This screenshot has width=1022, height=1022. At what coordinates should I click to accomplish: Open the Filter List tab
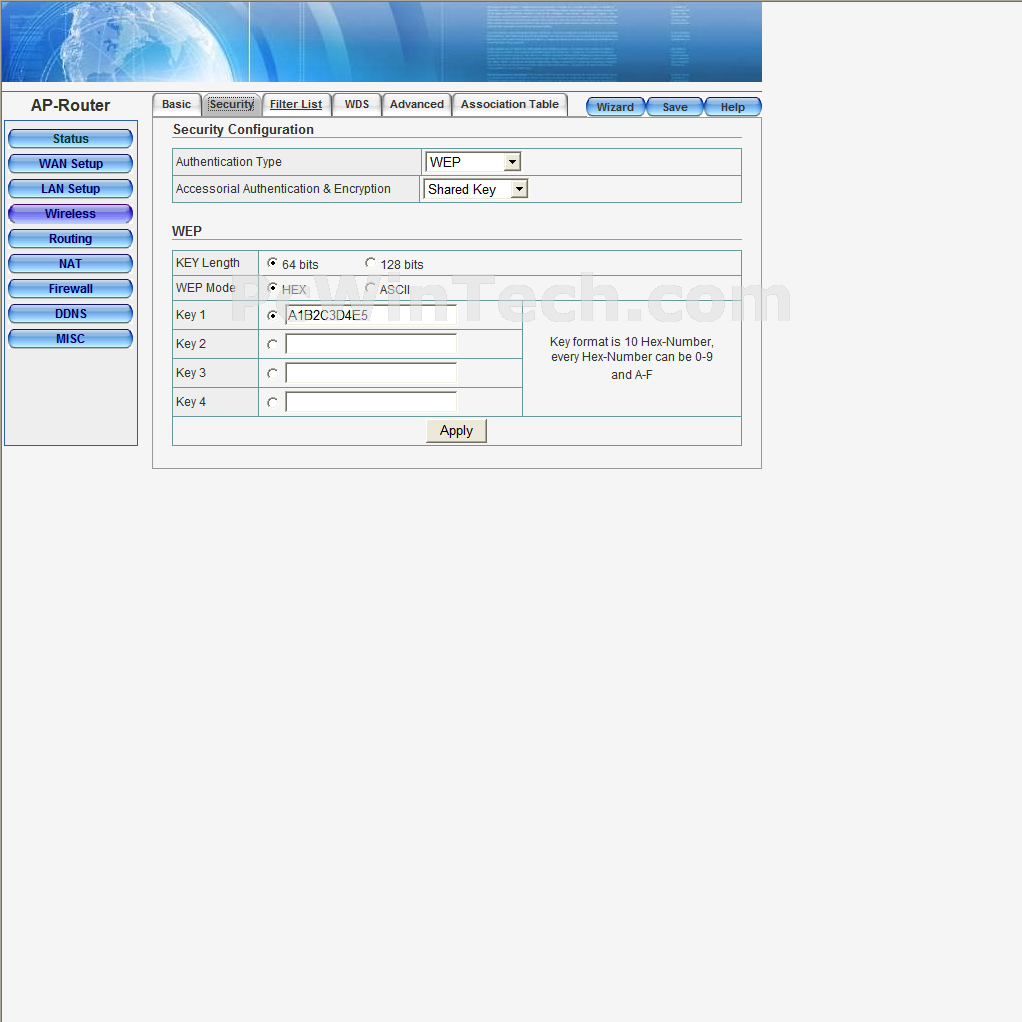point(296,104)
